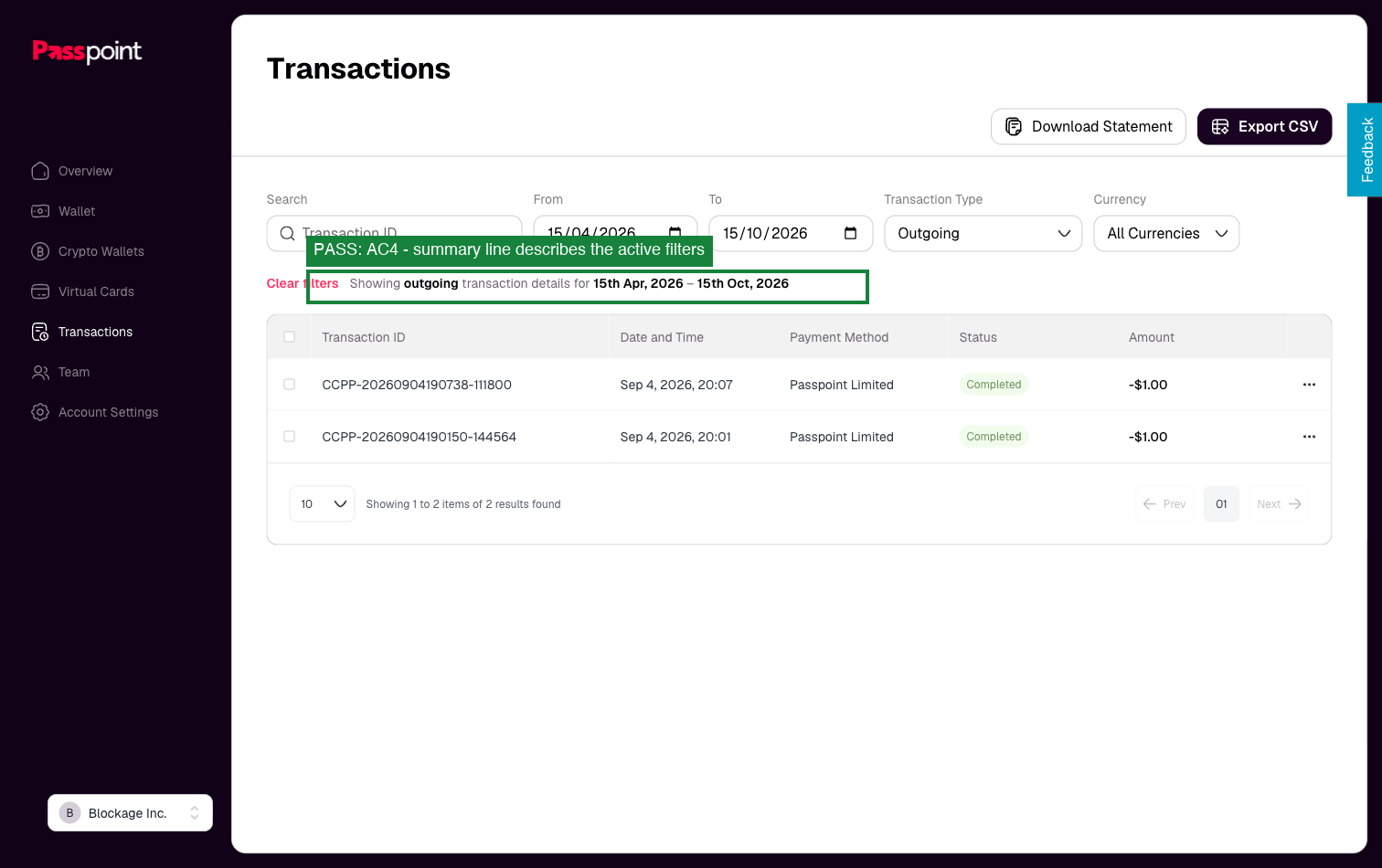
Task: Expand the All Currencies dropdown
Action: tap(1166, 233)
